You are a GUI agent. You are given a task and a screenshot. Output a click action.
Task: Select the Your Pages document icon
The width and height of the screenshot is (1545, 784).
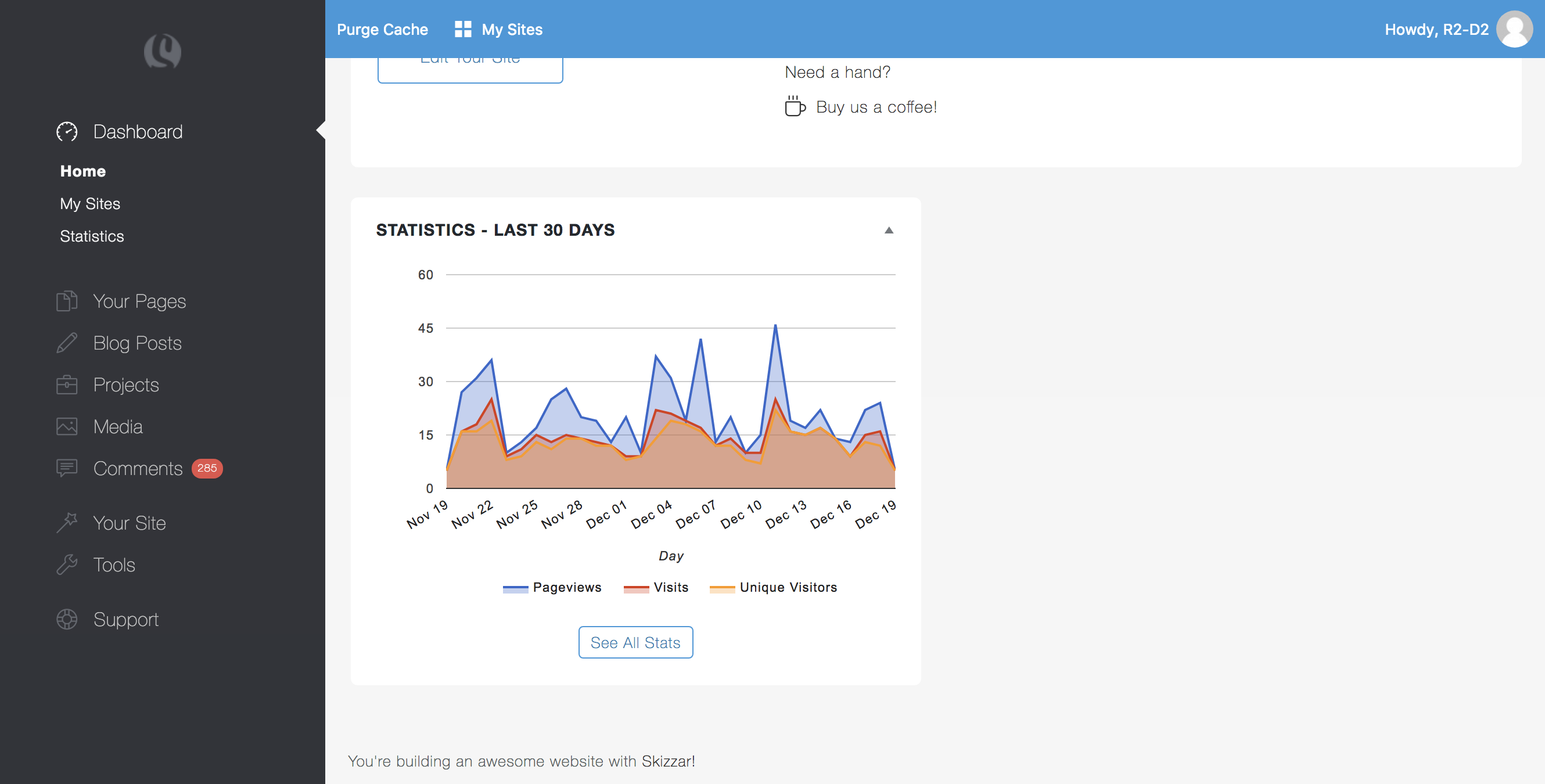(x=66, y=300)
